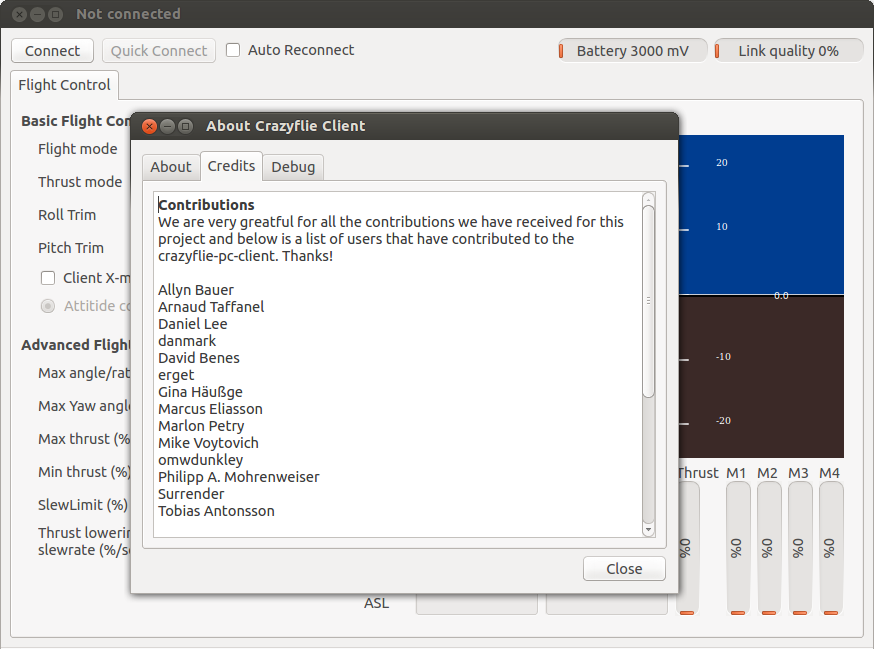This screenshot has width=874, height=649.
Task: Maximize the main Not connected window
Action: click(x=55, y=14)
